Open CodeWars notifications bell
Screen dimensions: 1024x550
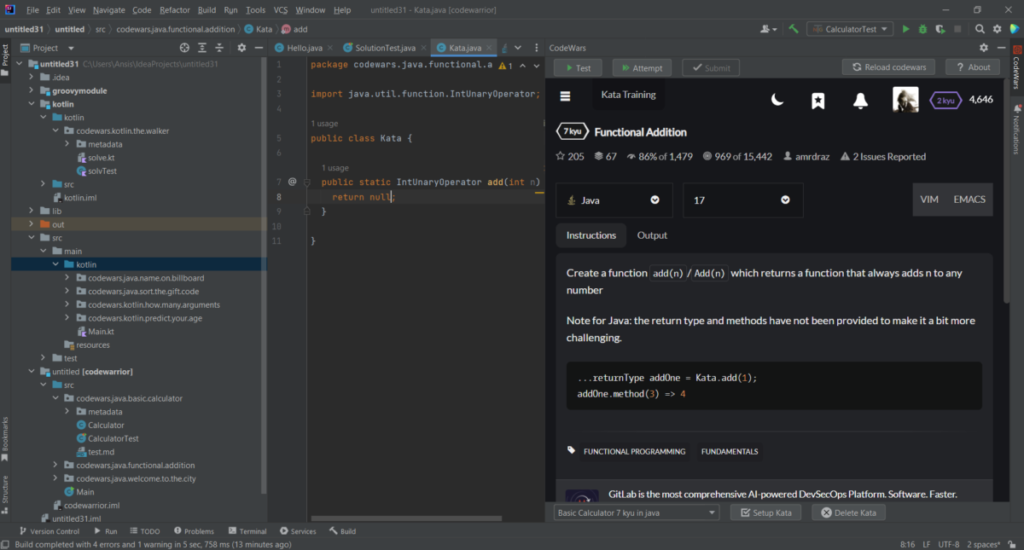(860, 101)
